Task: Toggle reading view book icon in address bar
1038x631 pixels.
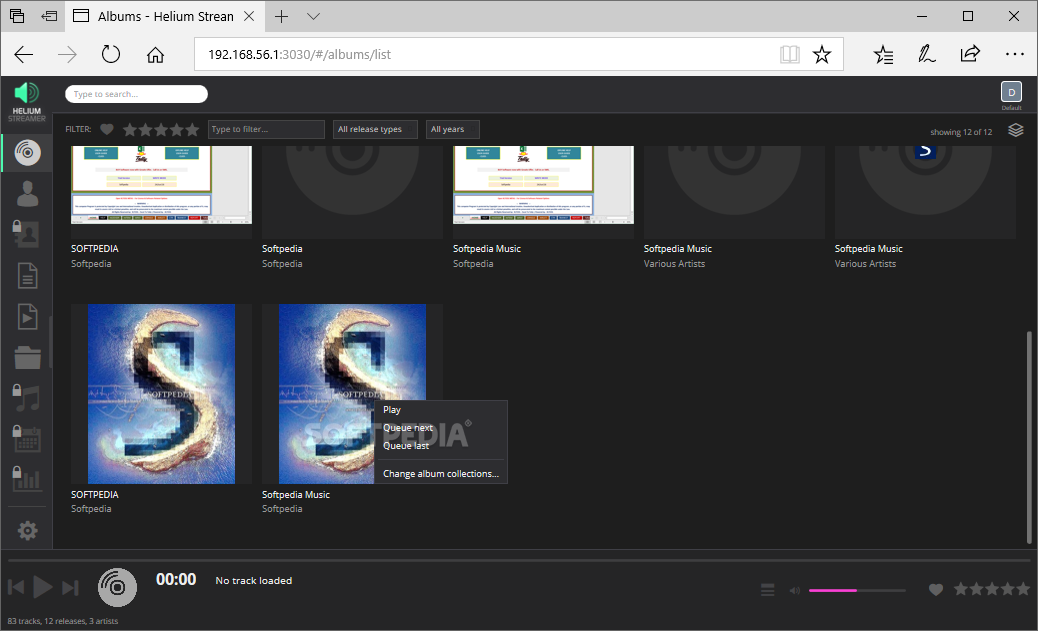Action: (790, 54)
